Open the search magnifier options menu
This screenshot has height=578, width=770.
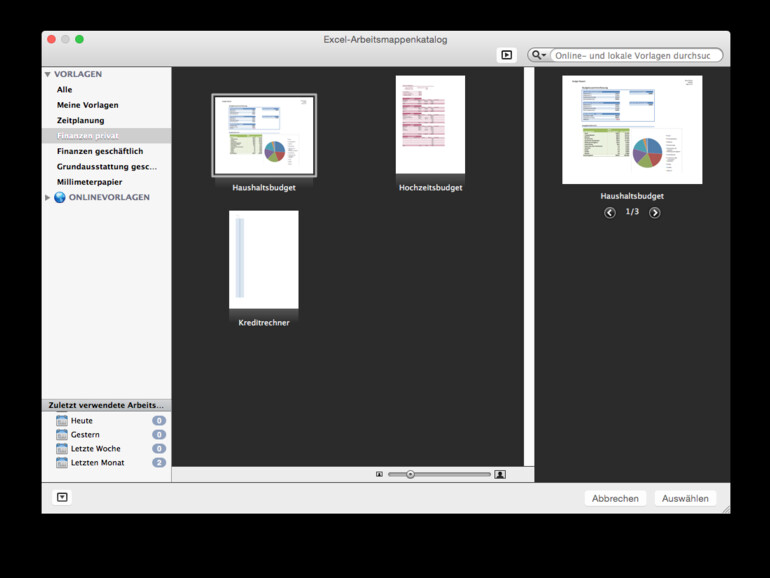click(539, 55)
